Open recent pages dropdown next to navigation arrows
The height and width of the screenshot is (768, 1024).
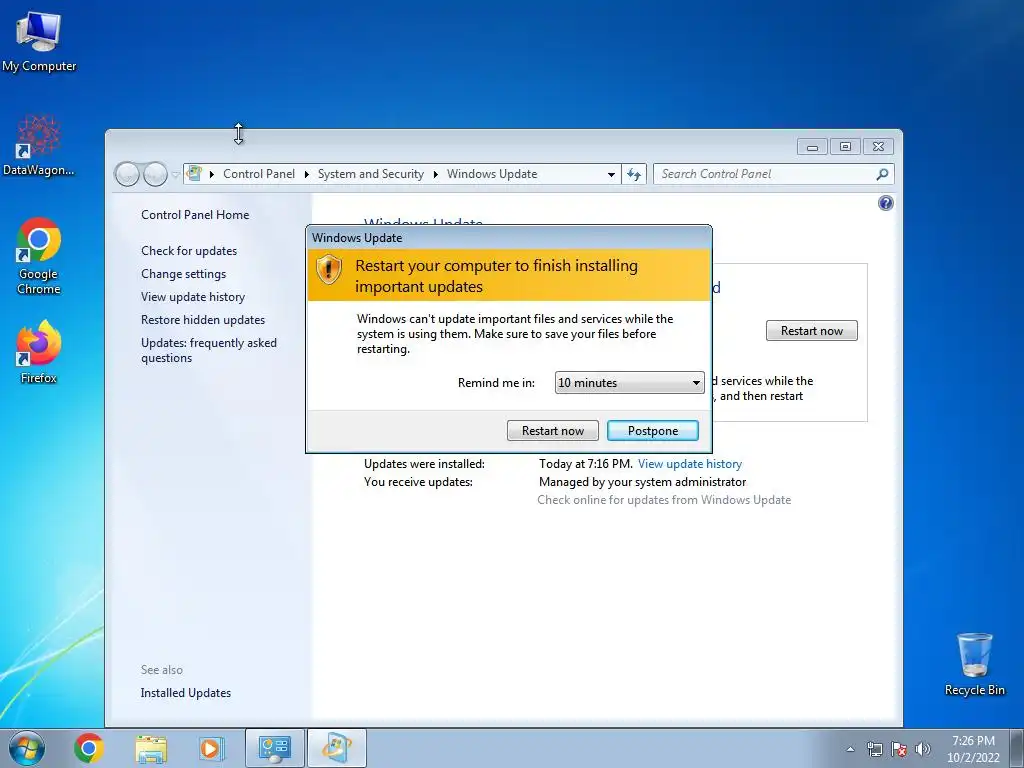point(175,174)
